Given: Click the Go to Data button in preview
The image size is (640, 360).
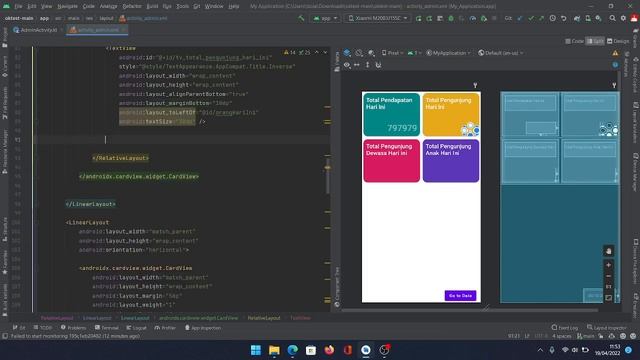Looking at the screenshot, I should [460, 296].
